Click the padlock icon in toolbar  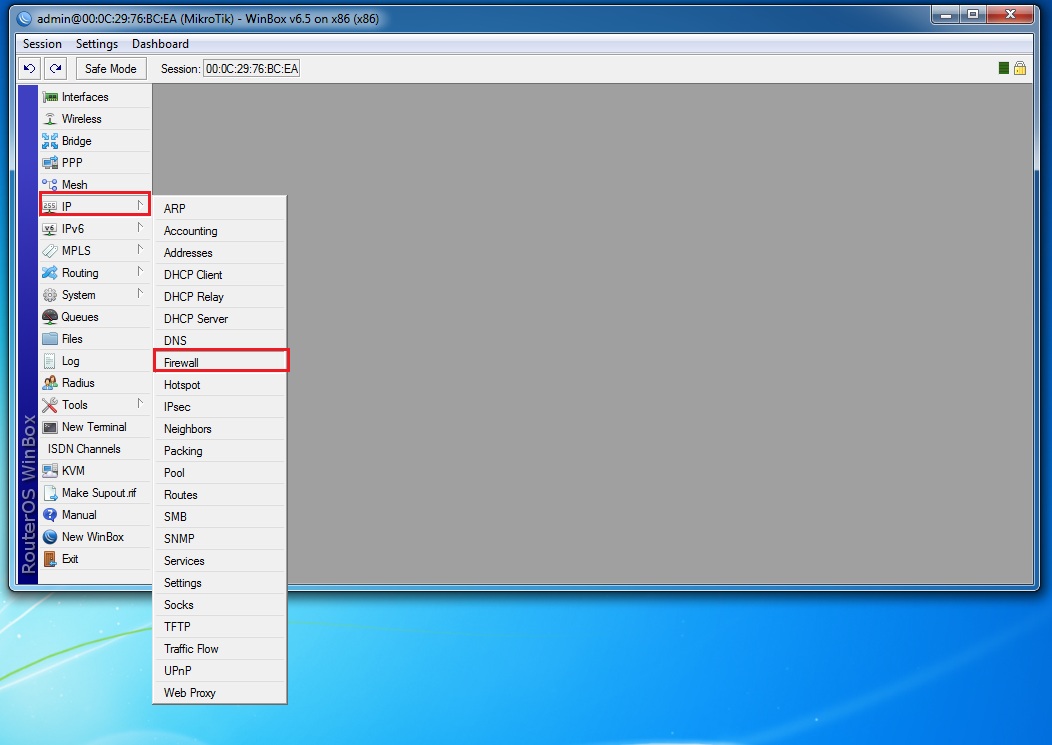coord(1020,68)
